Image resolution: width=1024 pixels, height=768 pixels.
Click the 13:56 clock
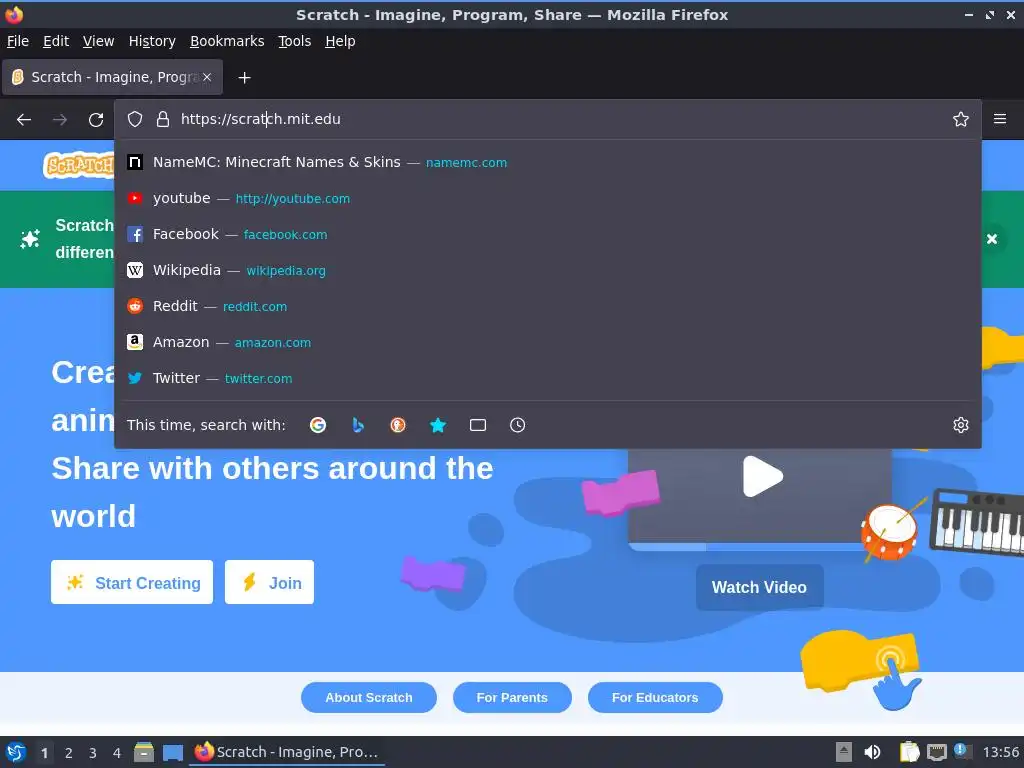1000,752
